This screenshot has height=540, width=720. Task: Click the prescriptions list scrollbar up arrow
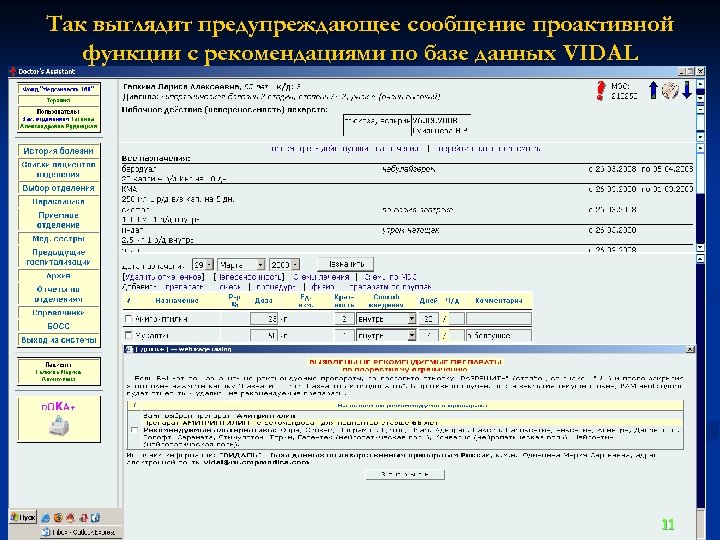[700, 148]
